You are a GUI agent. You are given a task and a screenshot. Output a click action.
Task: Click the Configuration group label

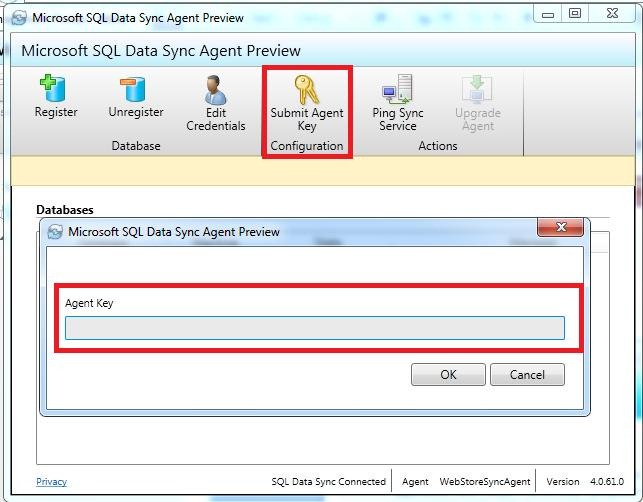tap(307, 146)
